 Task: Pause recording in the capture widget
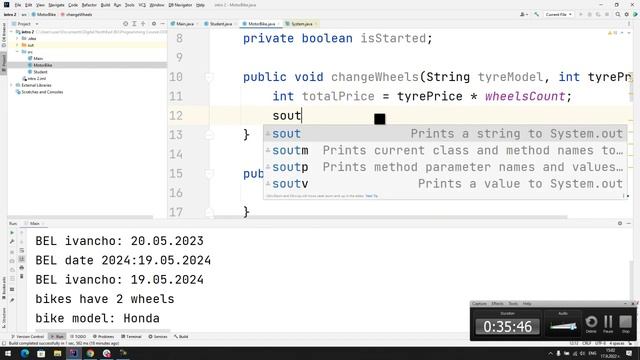click(608, 324)
